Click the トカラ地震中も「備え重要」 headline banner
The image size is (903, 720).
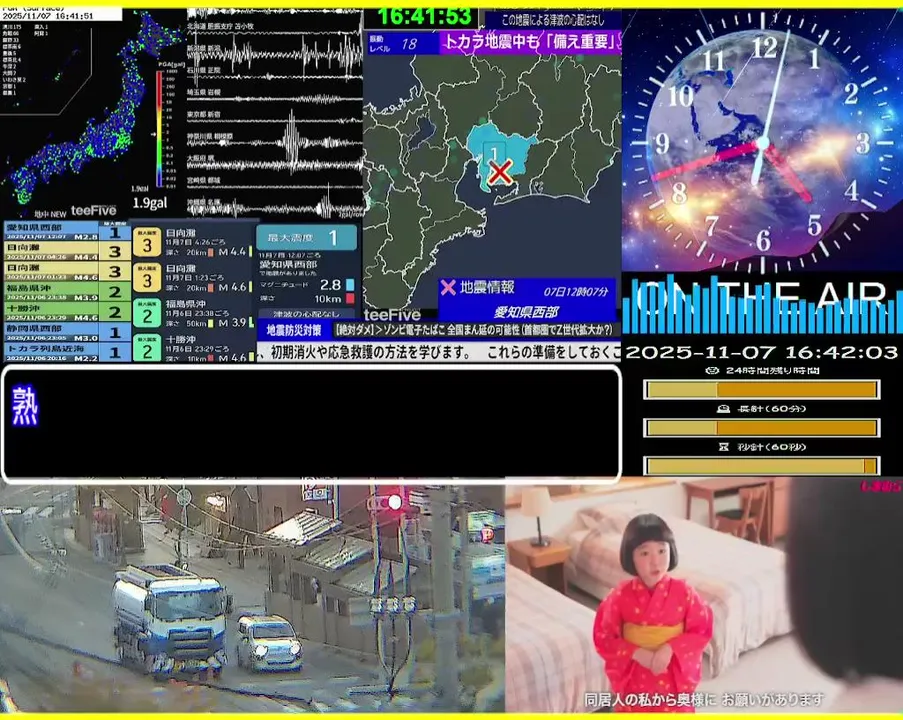point(531,41)
